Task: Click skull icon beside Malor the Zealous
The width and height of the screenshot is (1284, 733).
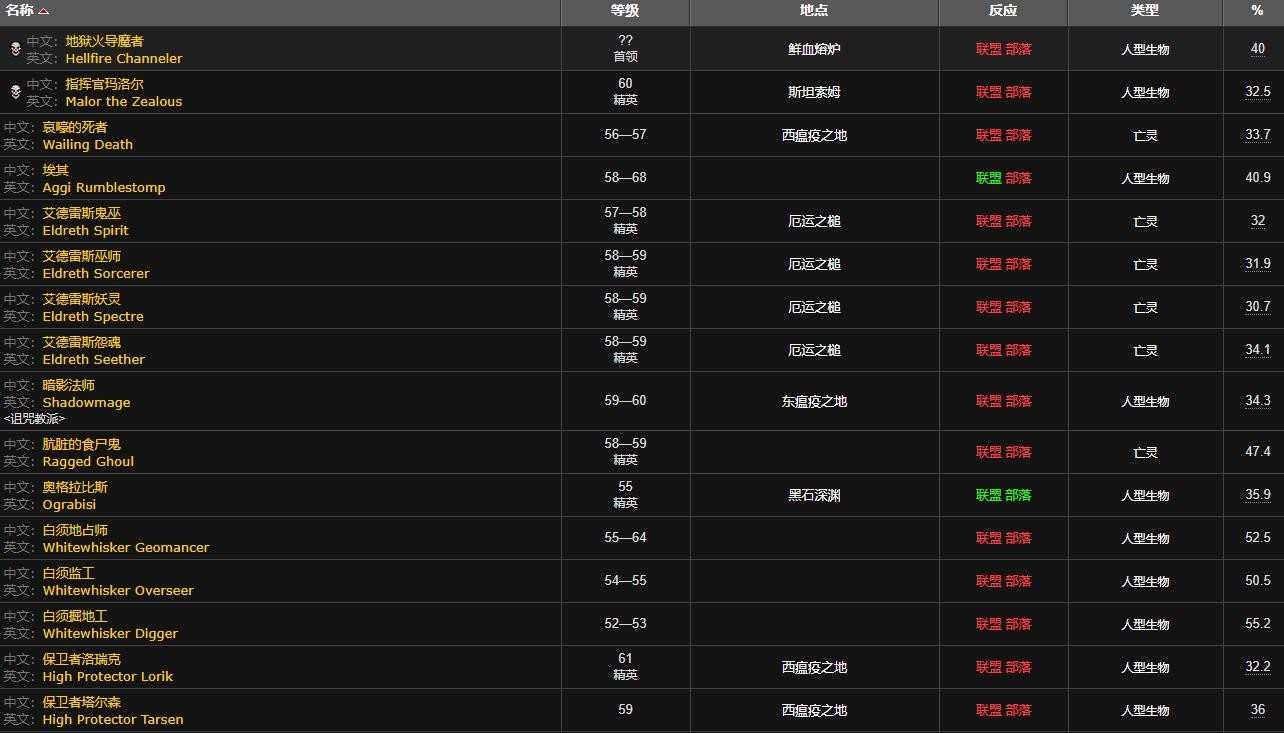Action: coord(15,92)
